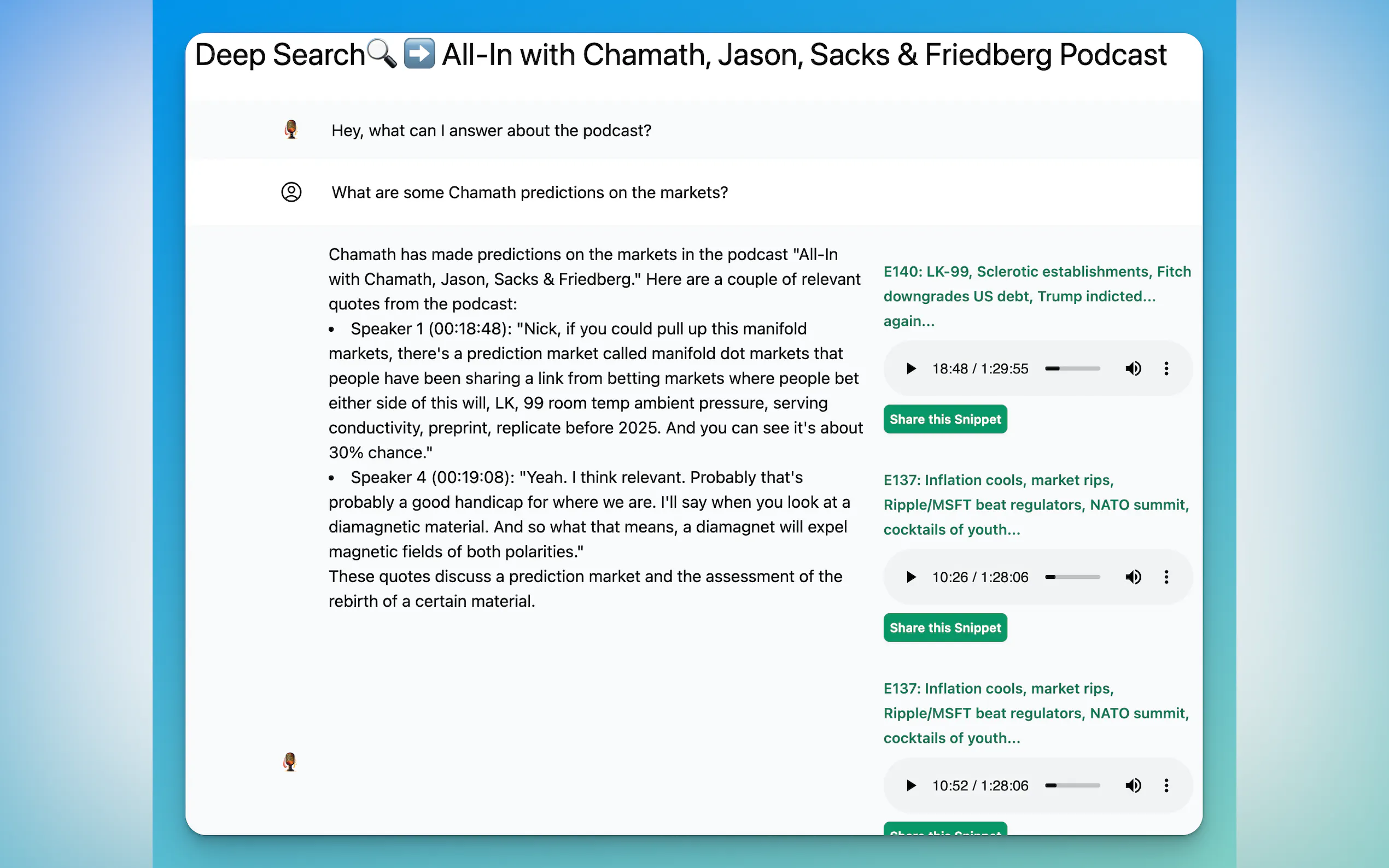The height and width of the screenshot is (868, 1389).
Task: Play the E137 snippet at 10:26
Action: coord(911,577)
